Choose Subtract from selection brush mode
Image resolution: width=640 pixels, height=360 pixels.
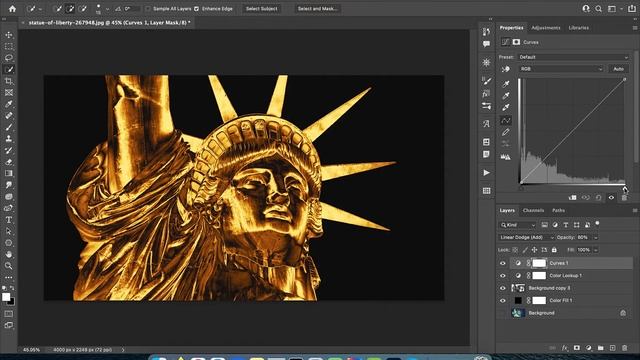point(83,9)
